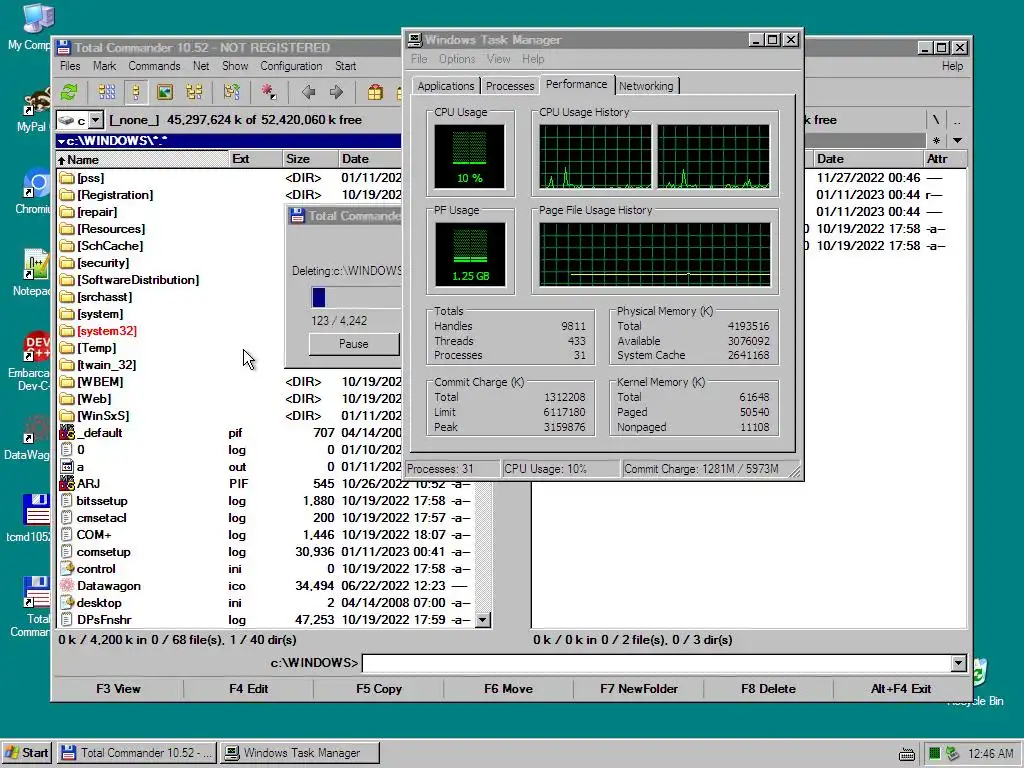The width and height of the screenshot is (1024, 768).
Task: Click into the c:\WINDOWS> command line field
Action: pos(657,664)
